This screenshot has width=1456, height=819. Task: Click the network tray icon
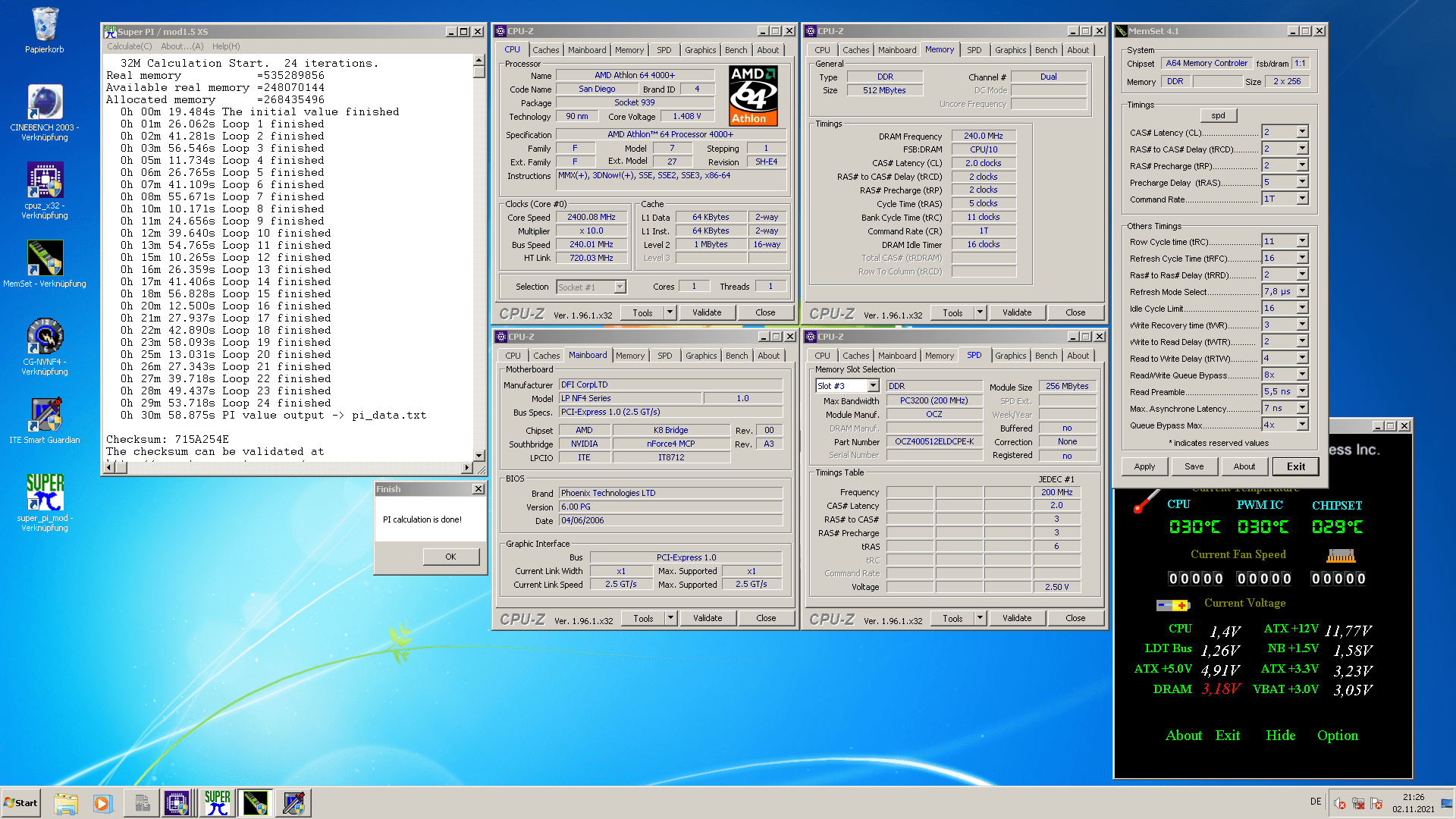(x=1358, y=803)
